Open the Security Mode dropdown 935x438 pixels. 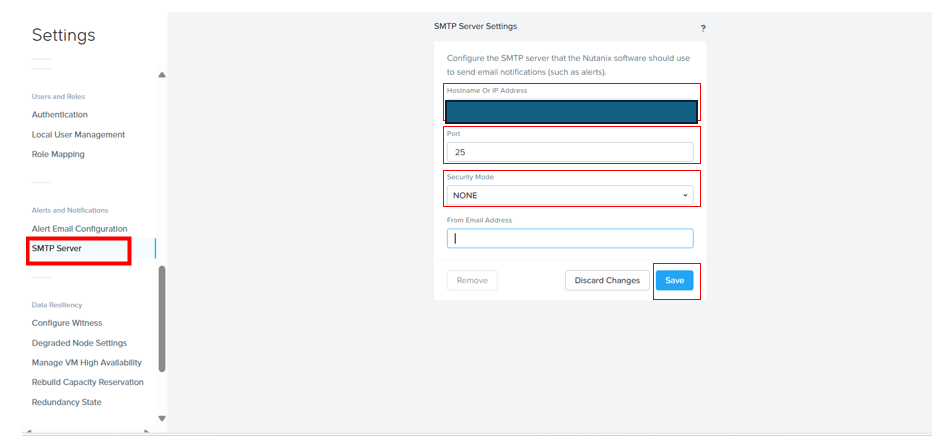point(570,195)
